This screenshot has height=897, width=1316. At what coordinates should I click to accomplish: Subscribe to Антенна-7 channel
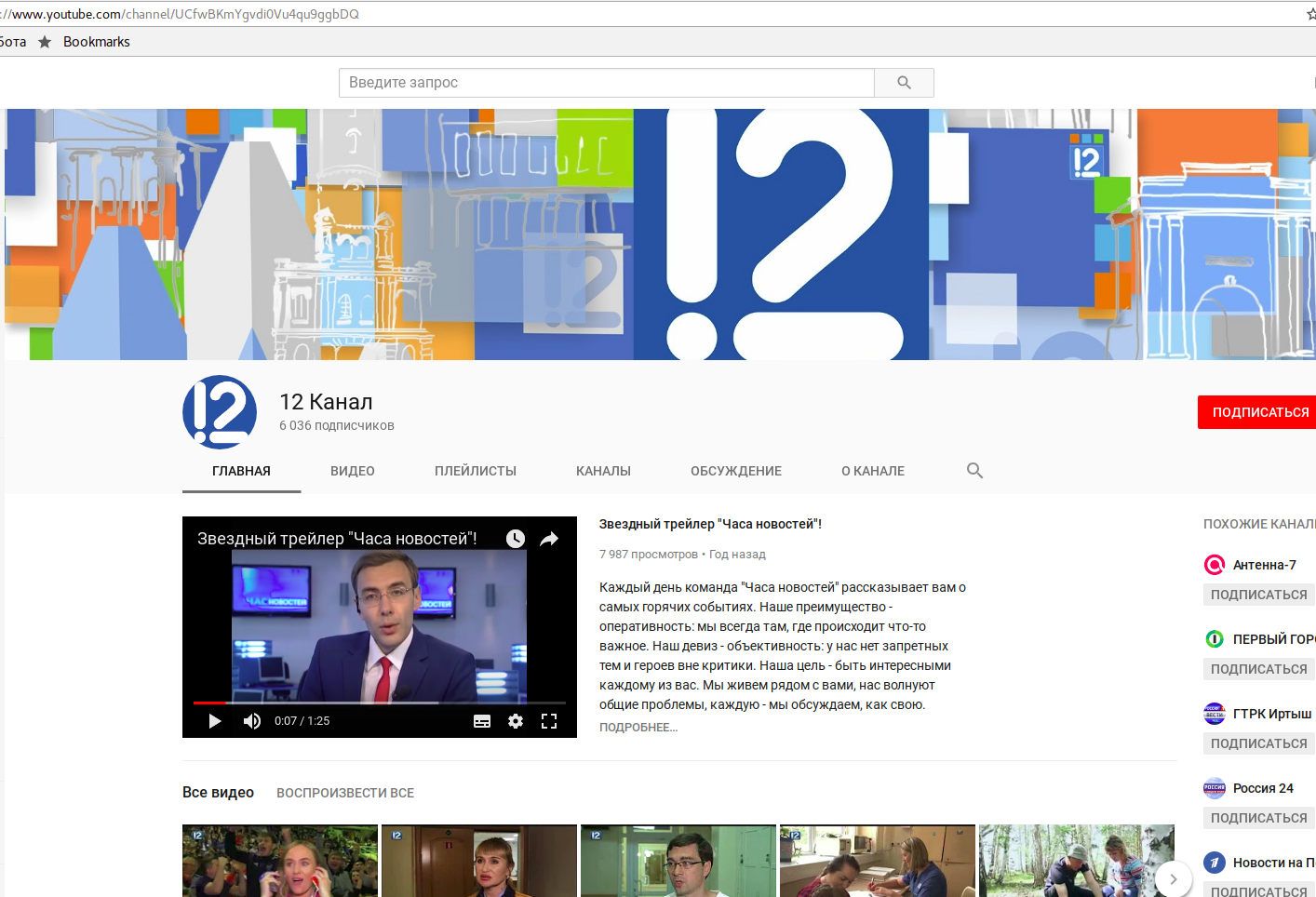coord(1259,595)
